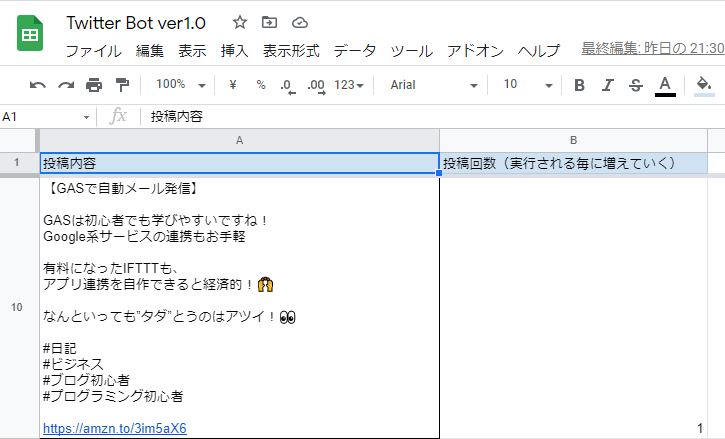Click the Twitter Bot ver1.0 title

136,23
